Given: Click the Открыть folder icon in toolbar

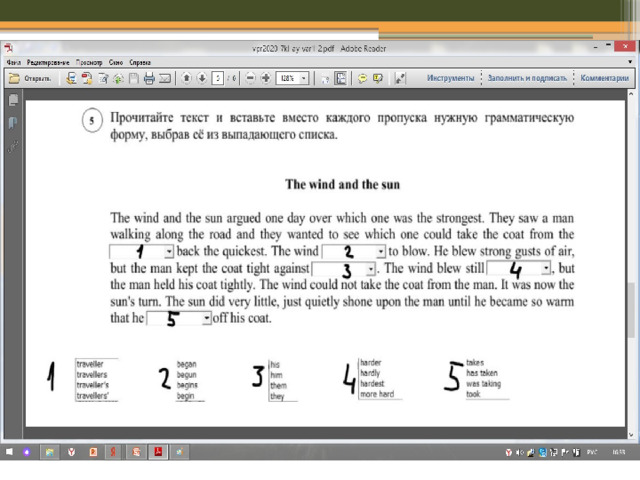Looking at the screenshot, I should 14,78.
